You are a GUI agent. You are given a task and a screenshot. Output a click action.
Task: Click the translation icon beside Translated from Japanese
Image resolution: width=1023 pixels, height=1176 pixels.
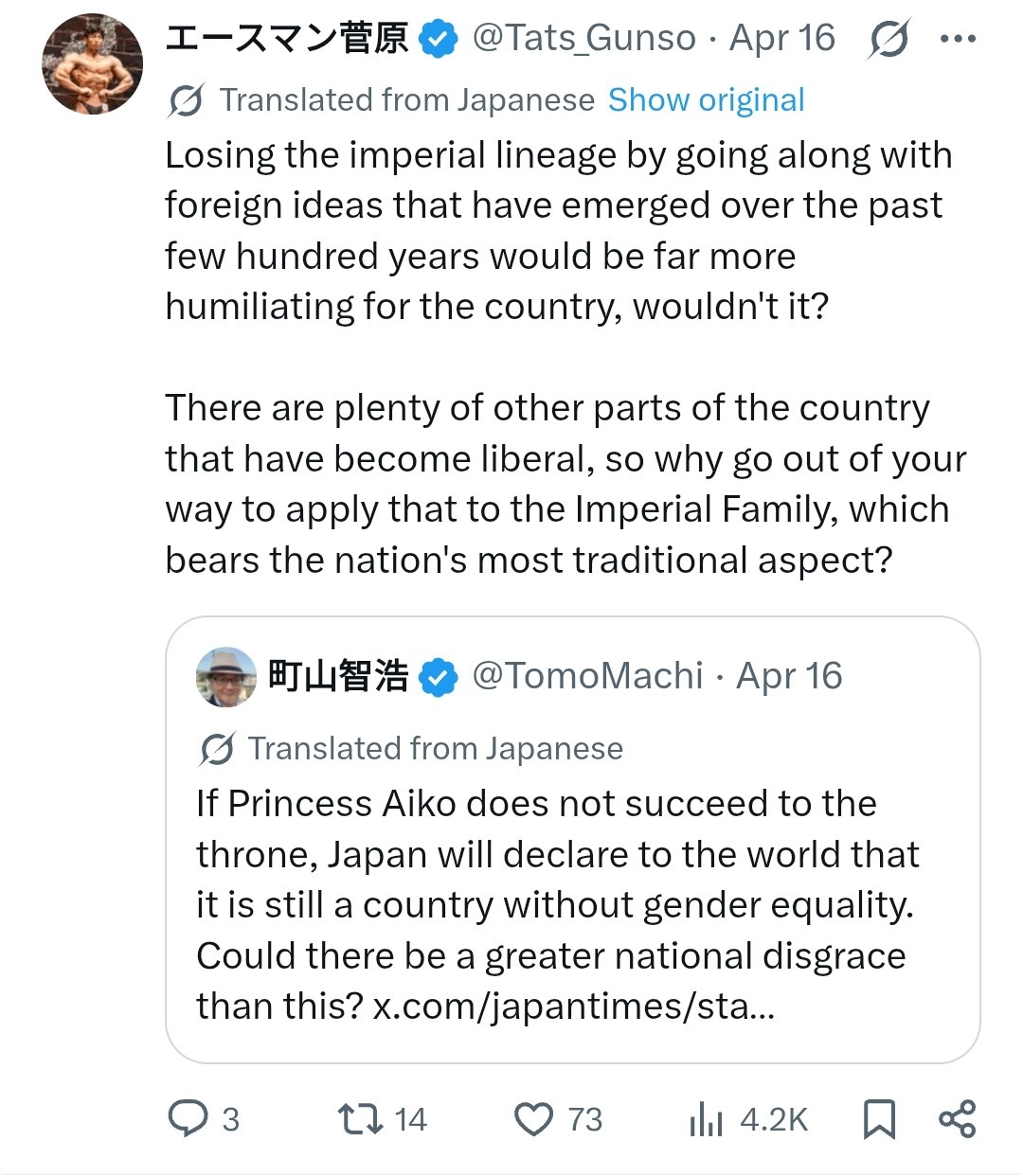[x=186, y=99]
